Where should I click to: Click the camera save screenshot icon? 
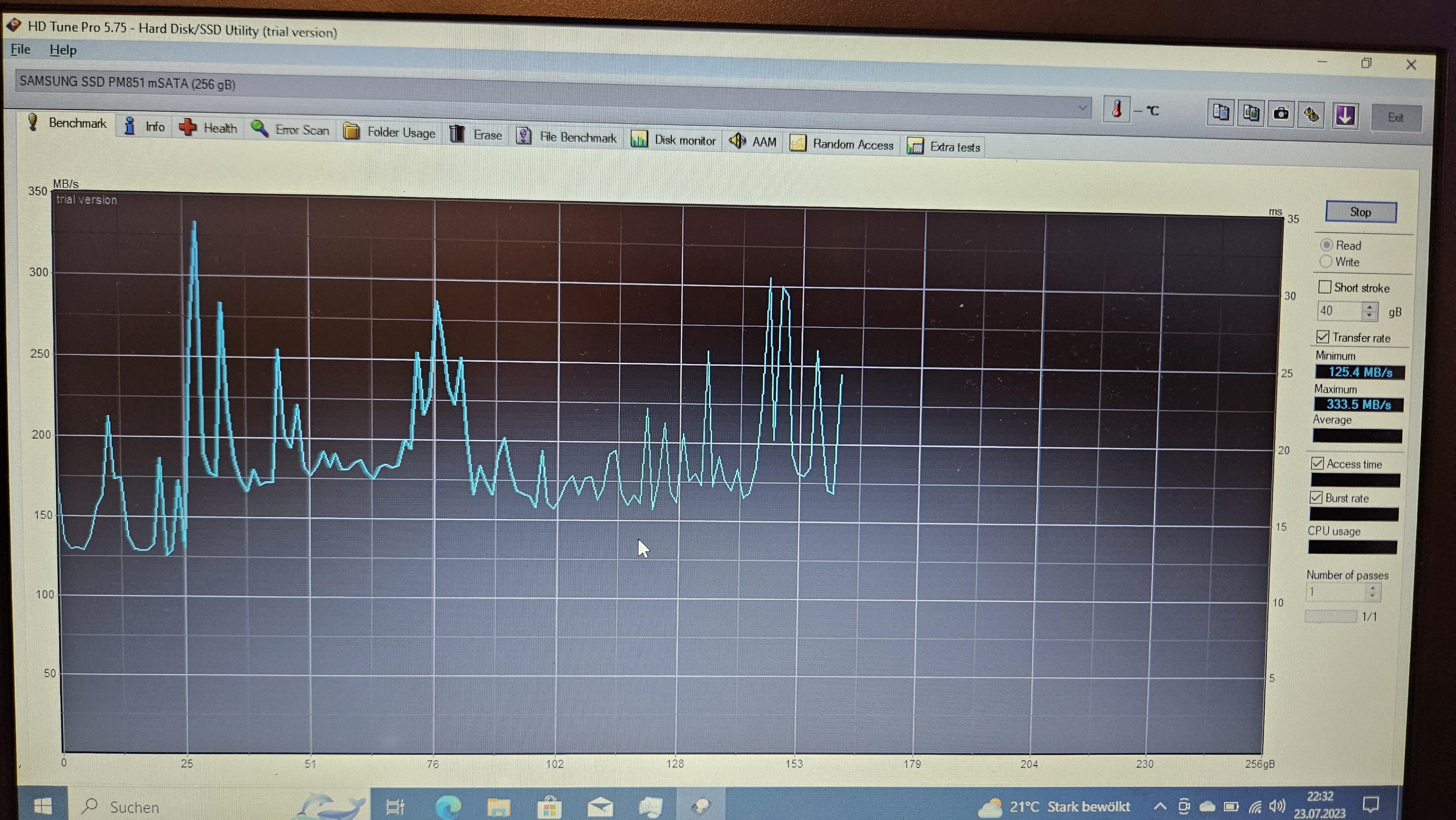1281,115
